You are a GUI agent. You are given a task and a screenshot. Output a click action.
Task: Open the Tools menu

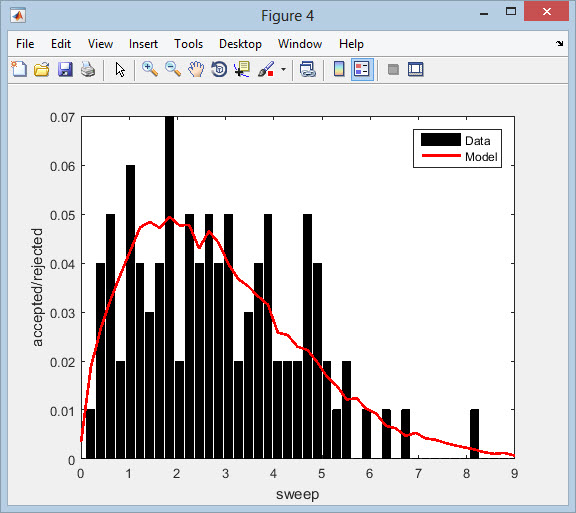point(188,44)
